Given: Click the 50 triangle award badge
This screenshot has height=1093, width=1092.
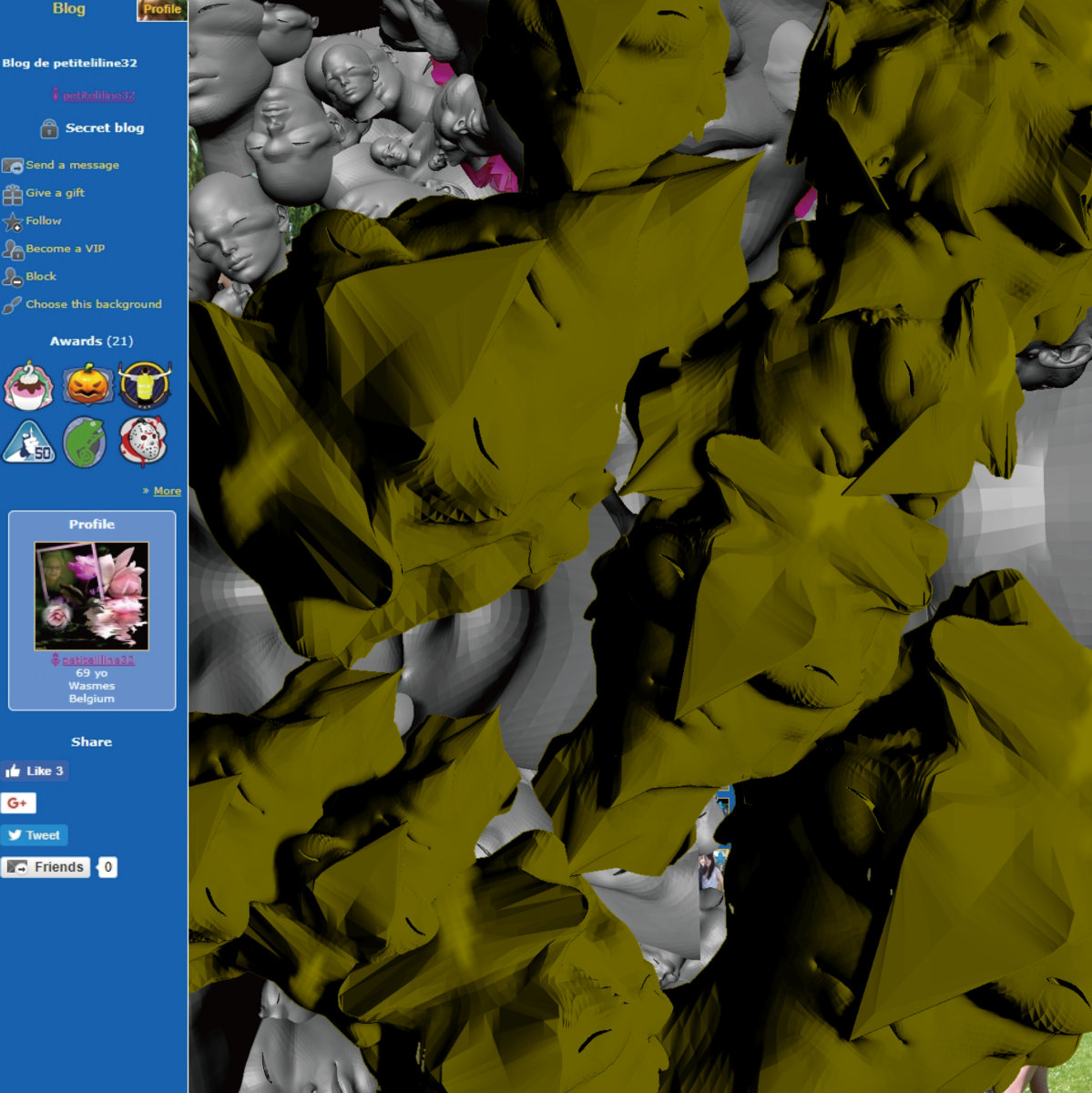Looking at the screenshot, I should click(x=29, y=443).
